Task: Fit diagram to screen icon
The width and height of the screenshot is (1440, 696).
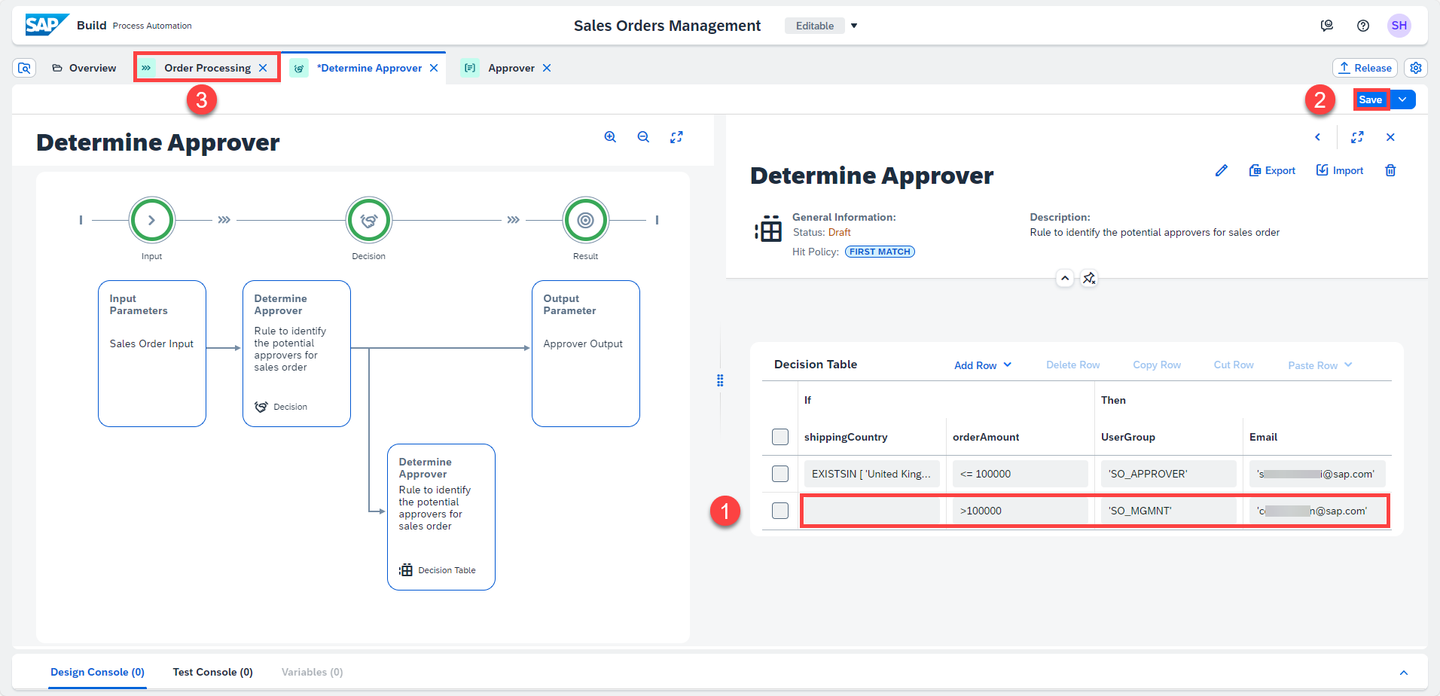Action: [x=676, y=137]
